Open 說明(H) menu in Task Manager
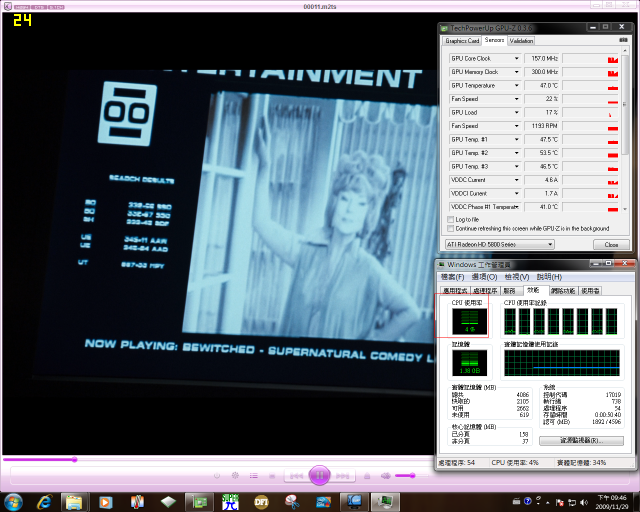The image size is (640, 512). (549, 277)
